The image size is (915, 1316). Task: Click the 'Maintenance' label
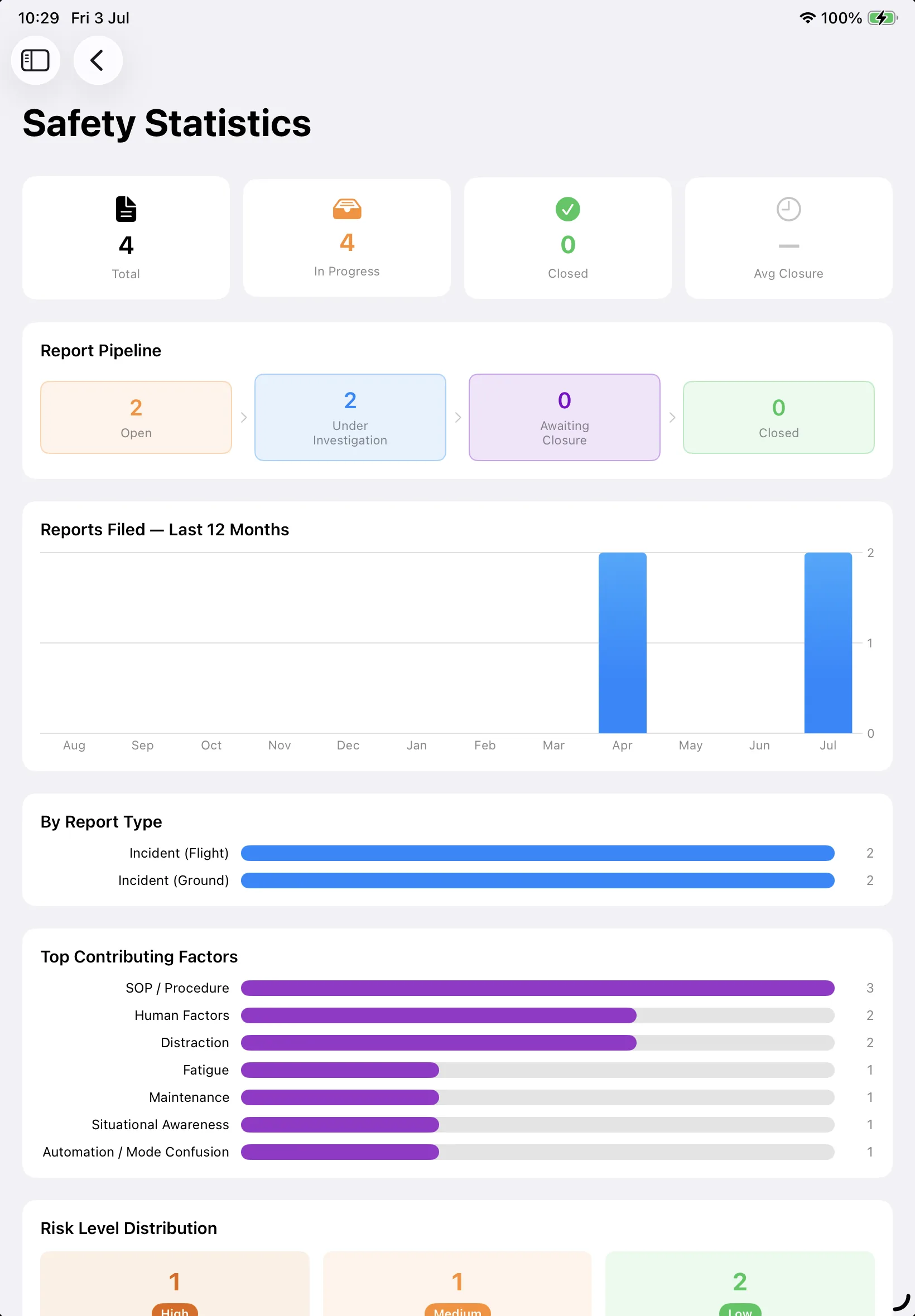(189, 1098)
